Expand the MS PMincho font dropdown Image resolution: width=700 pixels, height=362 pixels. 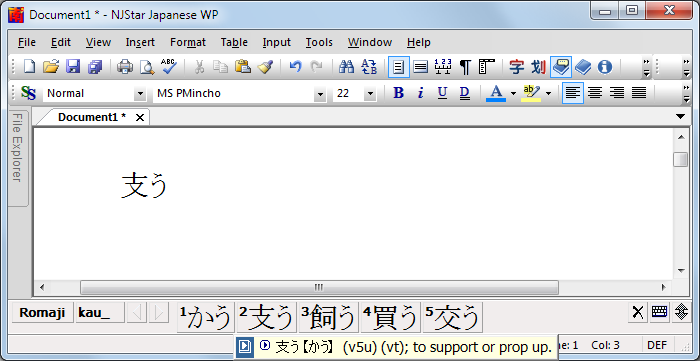(320, 94)
